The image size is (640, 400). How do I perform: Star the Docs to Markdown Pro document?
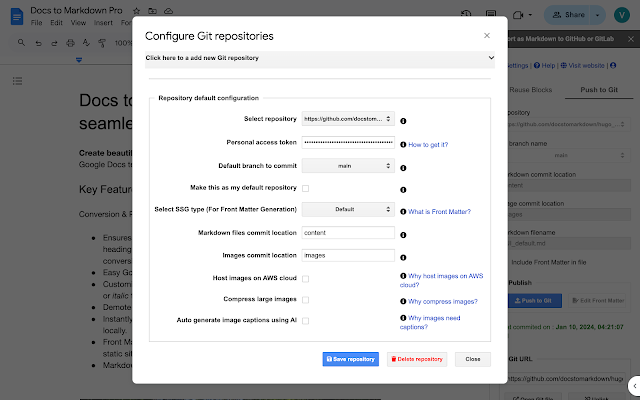pos(136,11)
